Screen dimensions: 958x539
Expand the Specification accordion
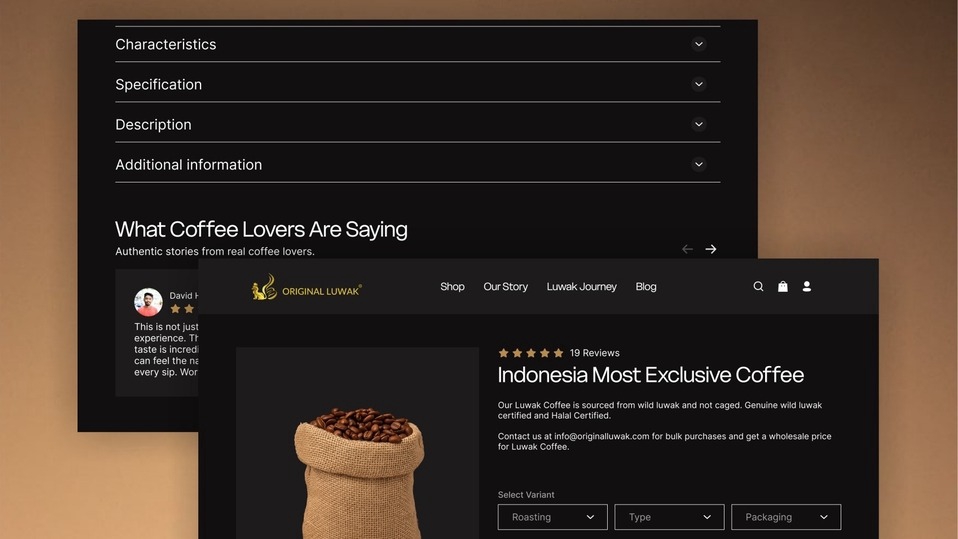click(417, 84)
